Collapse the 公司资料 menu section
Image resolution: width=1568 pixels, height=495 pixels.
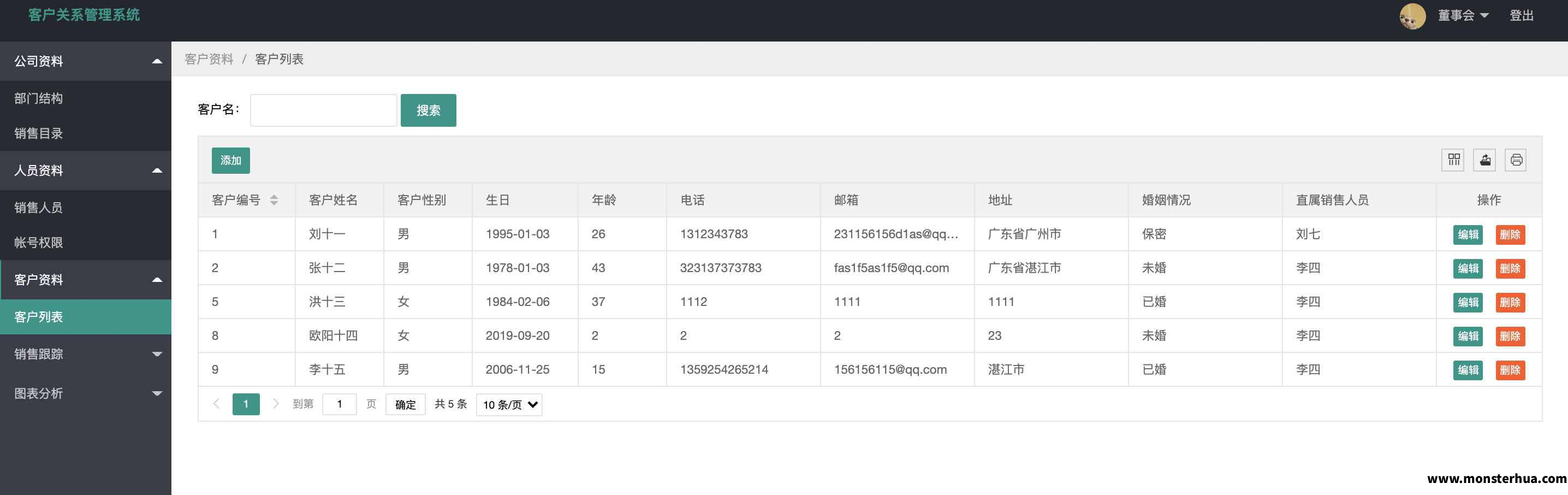[x=86, y=61]
